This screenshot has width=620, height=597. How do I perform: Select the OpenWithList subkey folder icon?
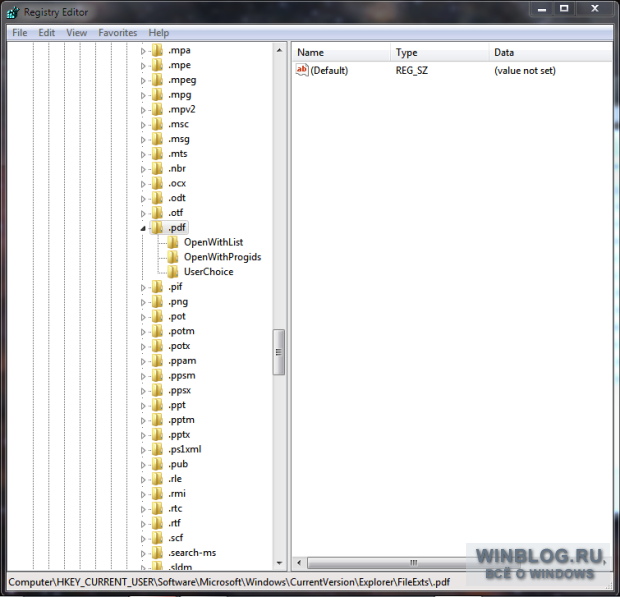(173, 242)
